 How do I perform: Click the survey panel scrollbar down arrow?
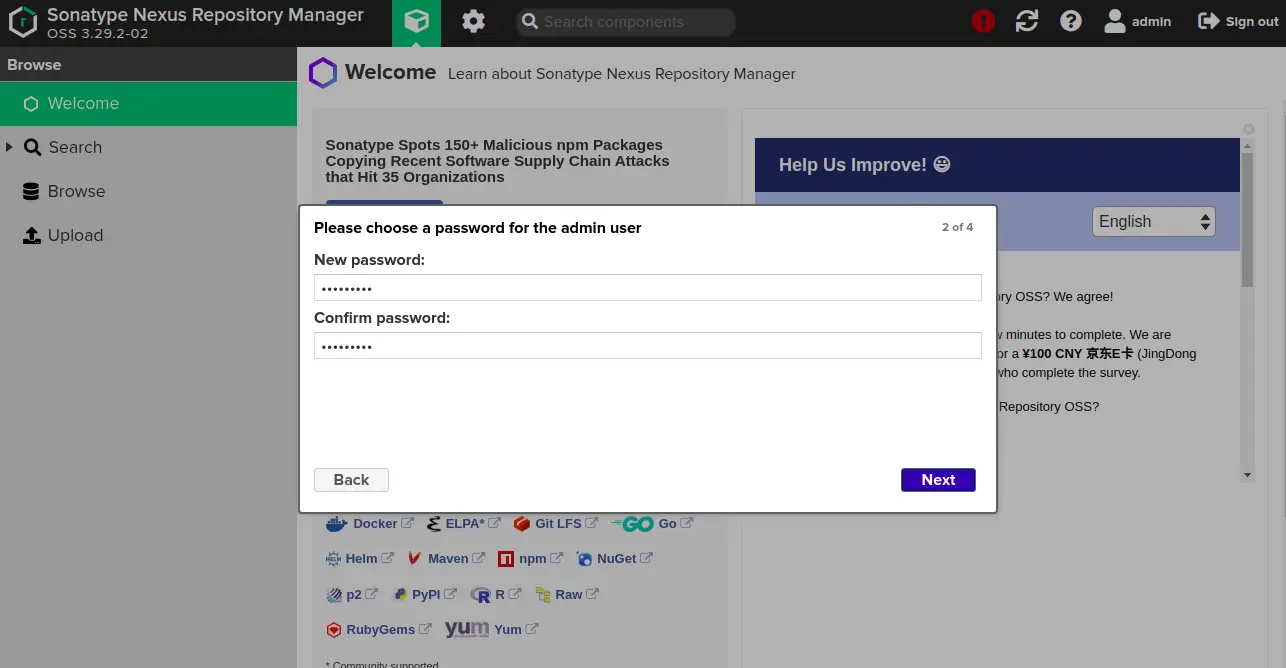pyautogui.click(x=1247, y=475)
